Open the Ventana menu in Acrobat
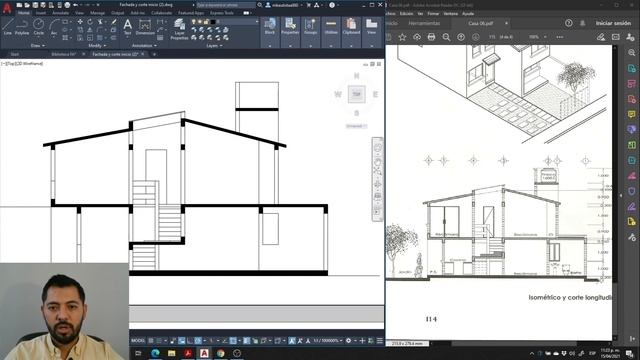 click(451, 13)
